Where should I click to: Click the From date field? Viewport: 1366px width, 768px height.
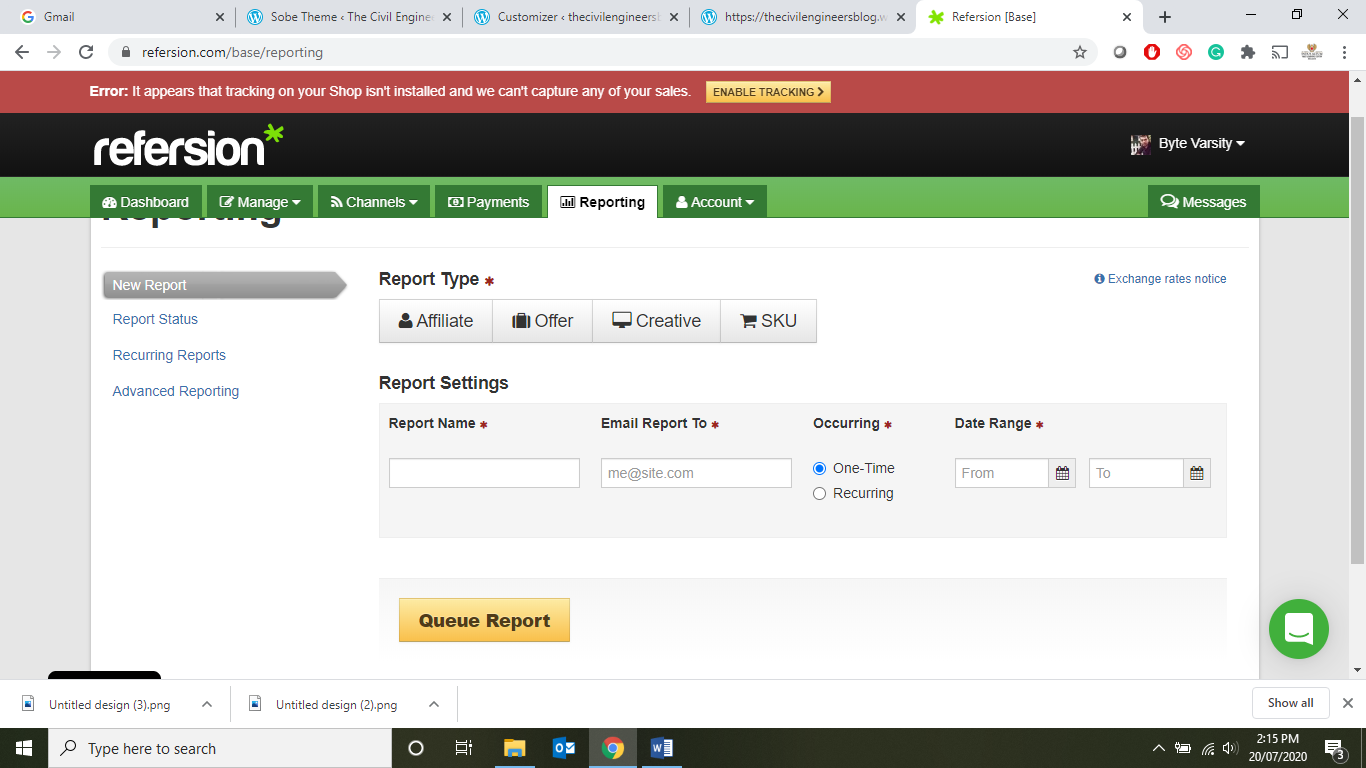(1002, 473)
